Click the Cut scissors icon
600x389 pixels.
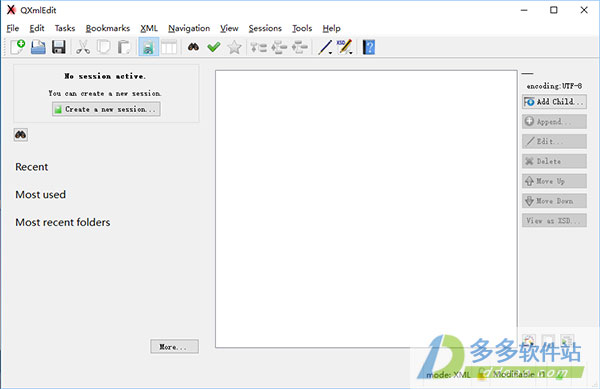(83, 47)
